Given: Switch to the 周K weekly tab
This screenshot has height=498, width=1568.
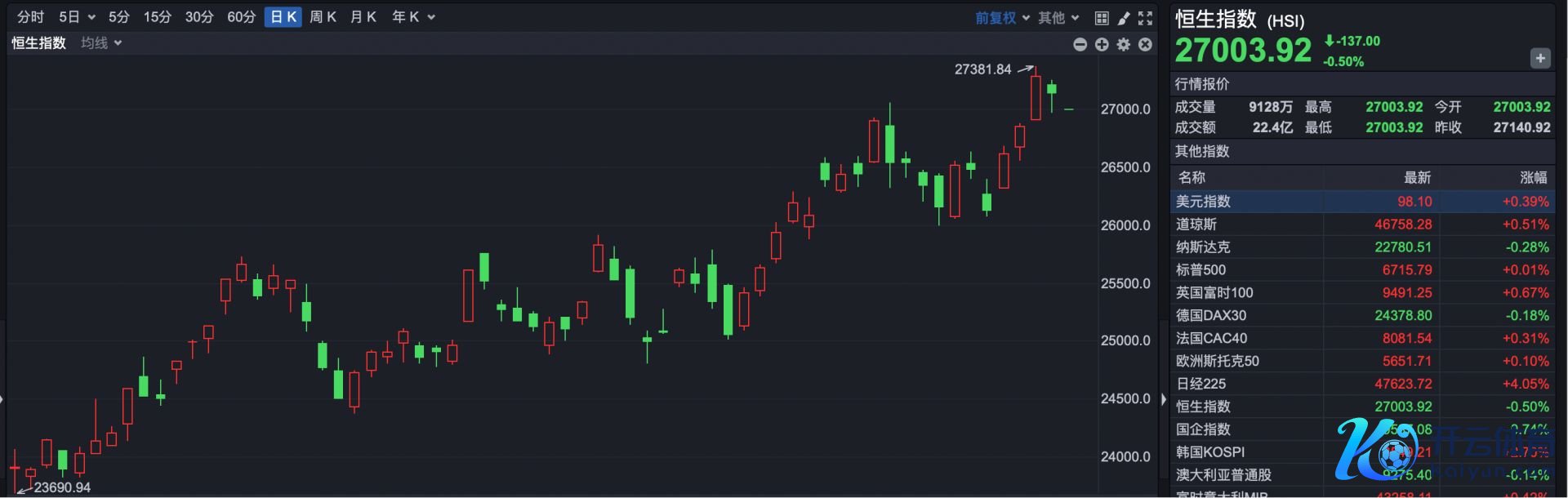Looking at the screenshot, I should tap(323, 17).
